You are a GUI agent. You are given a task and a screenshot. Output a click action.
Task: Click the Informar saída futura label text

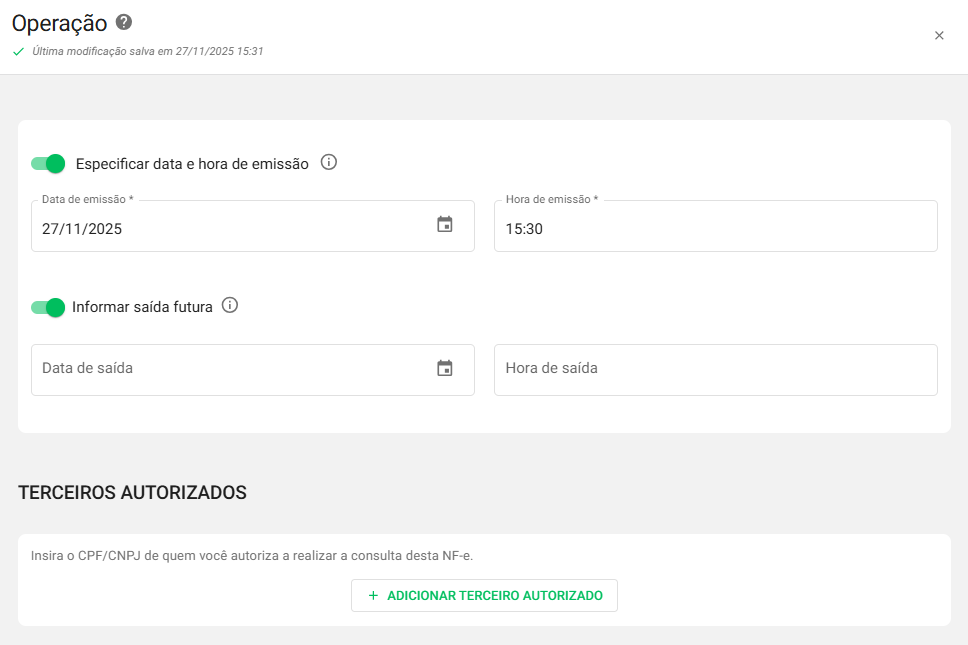coord(142,307)
